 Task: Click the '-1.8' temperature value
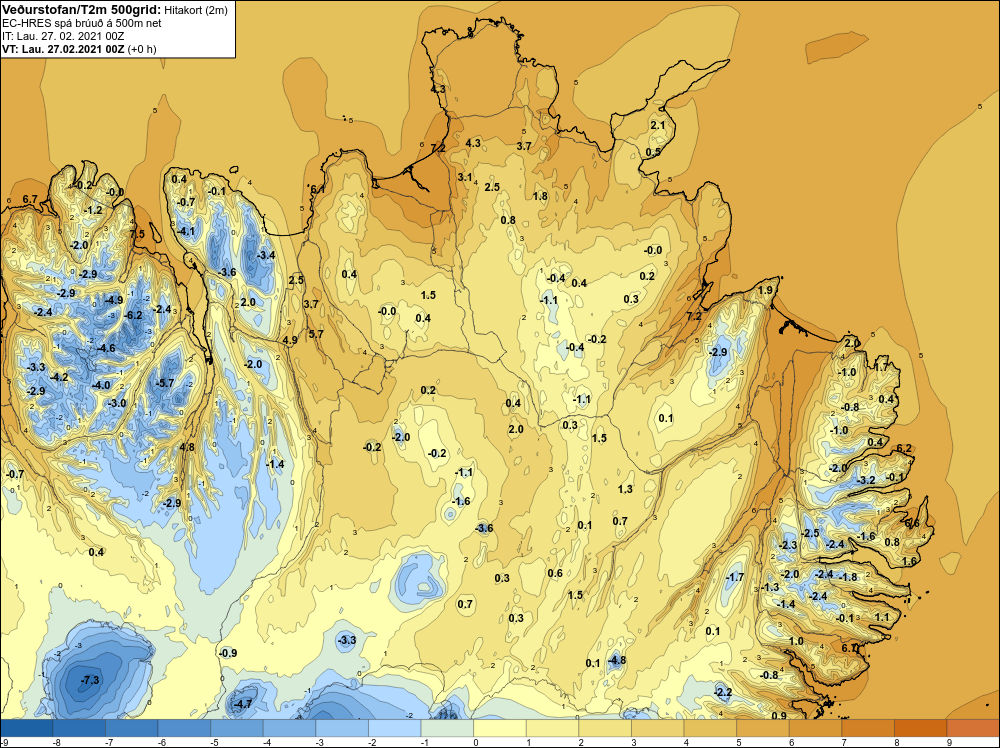848,577
